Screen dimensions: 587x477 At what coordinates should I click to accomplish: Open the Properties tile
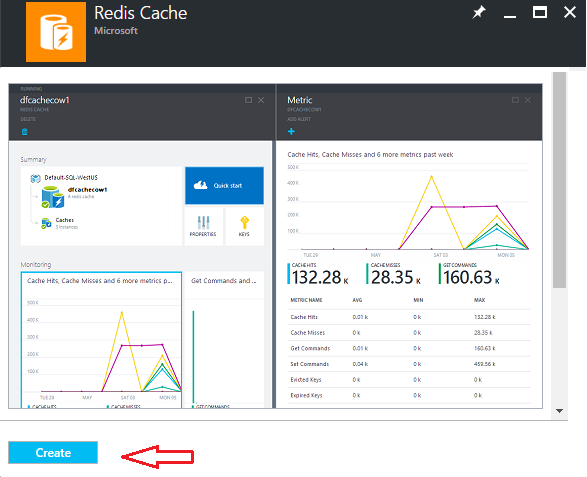[x=204, y=226]
